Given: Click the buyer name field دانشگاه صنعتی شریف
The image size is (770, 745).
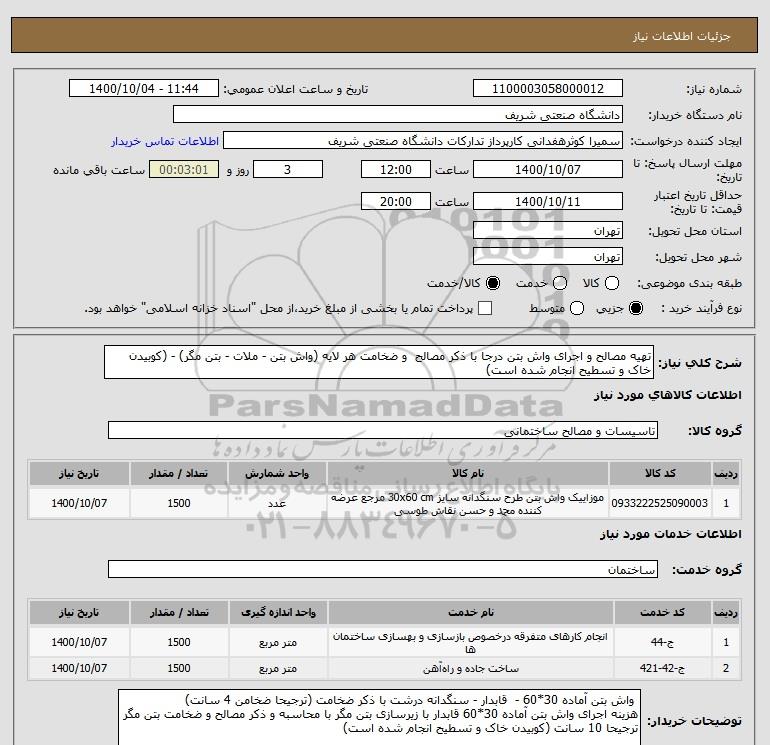Looking at the screenshot, I should [398, 115].
